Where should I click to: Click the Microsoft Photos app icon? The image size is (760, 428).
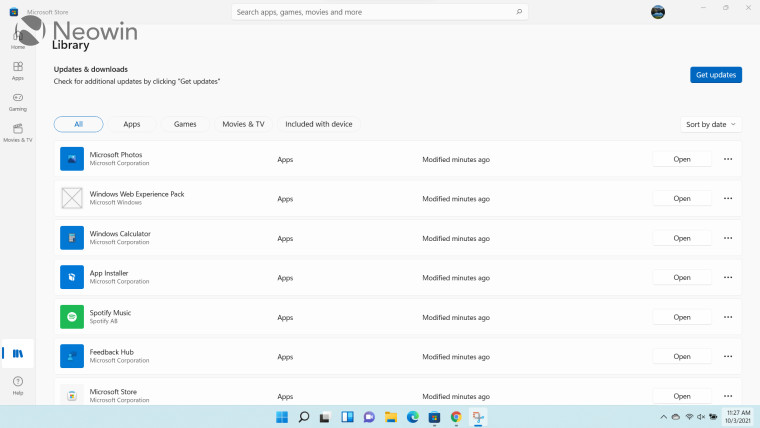tap(72, 159)
